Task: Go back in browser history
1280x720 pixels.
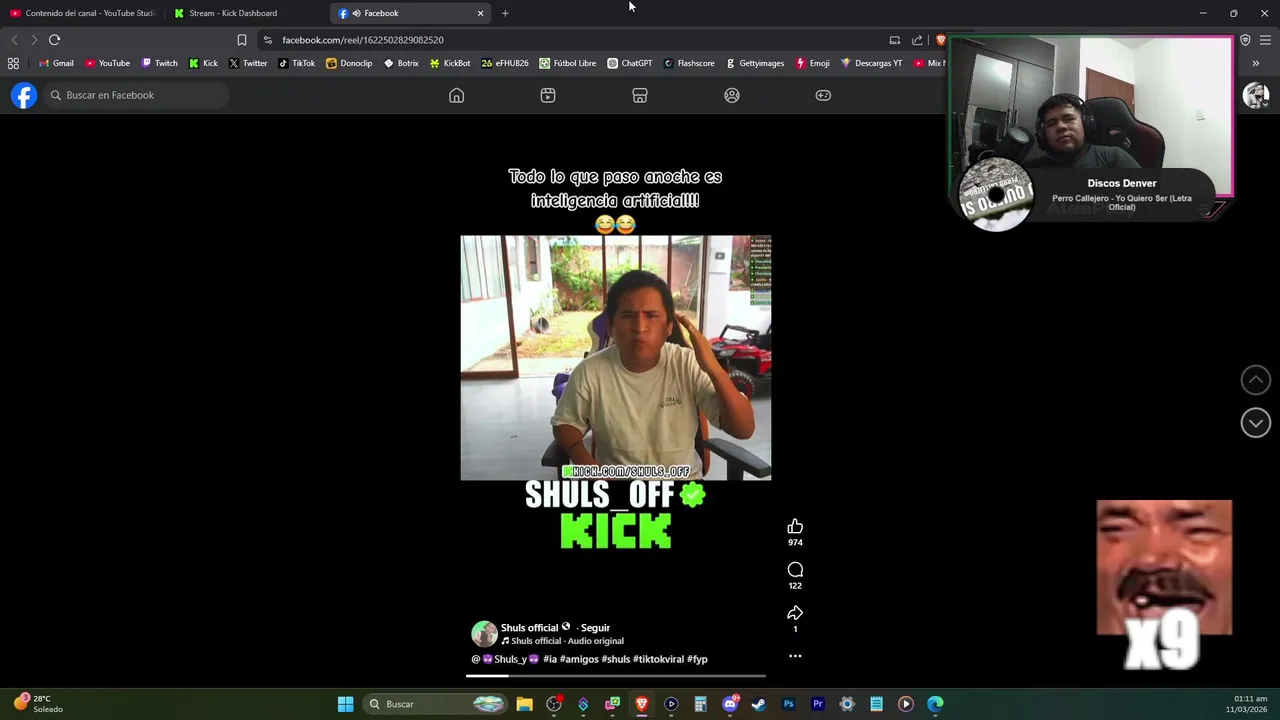Action: pos(14,40)
